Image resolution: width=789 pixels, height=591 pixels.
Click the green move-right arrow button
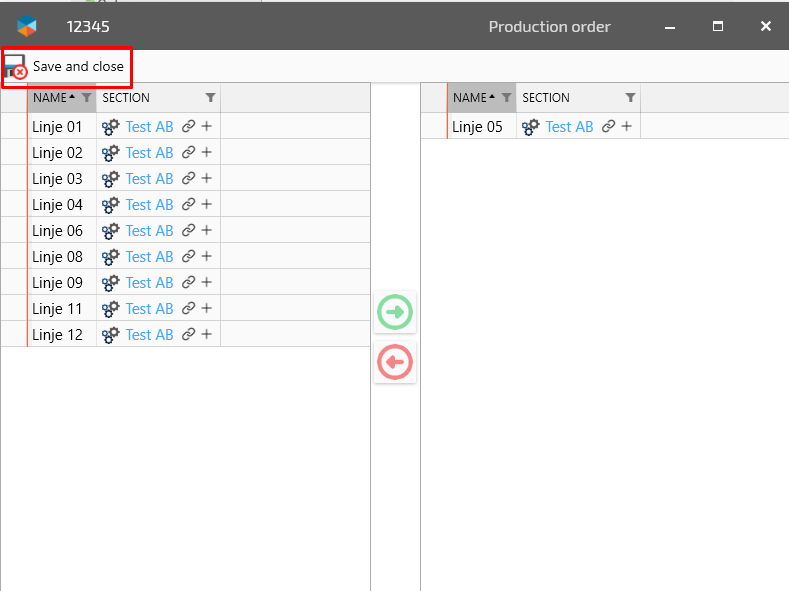pyautogui.click(x=395, y=313)
